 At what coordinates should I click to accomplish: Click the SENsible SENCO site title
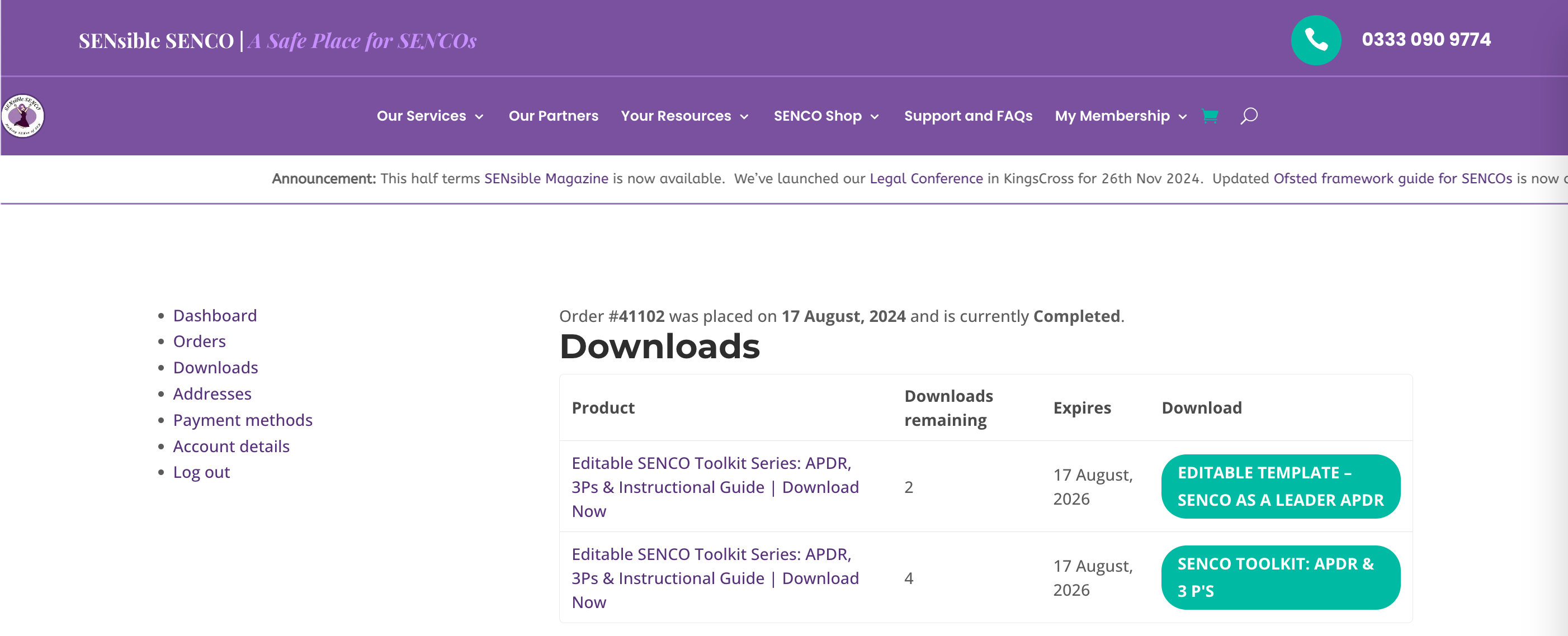[x=156, y=41]
